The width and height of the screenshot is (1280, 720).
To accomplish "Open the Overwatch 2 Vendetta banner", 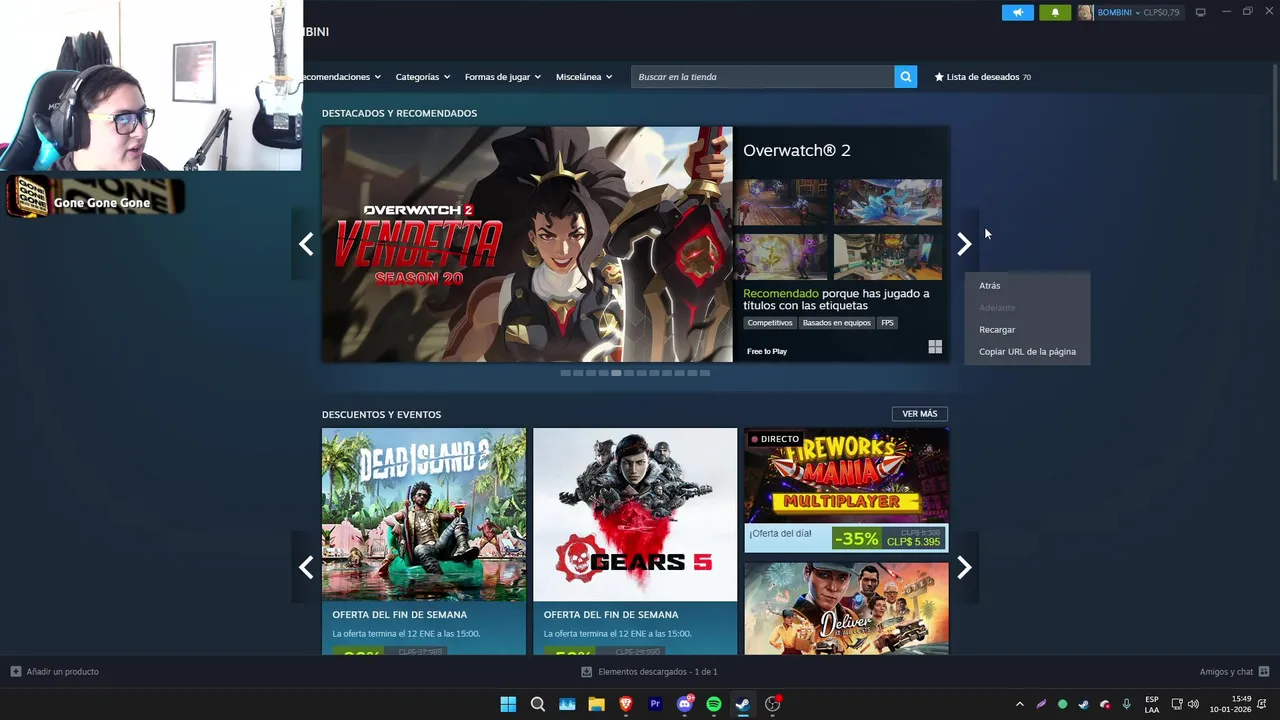I will pyautogui.click(x=527, y=244).
